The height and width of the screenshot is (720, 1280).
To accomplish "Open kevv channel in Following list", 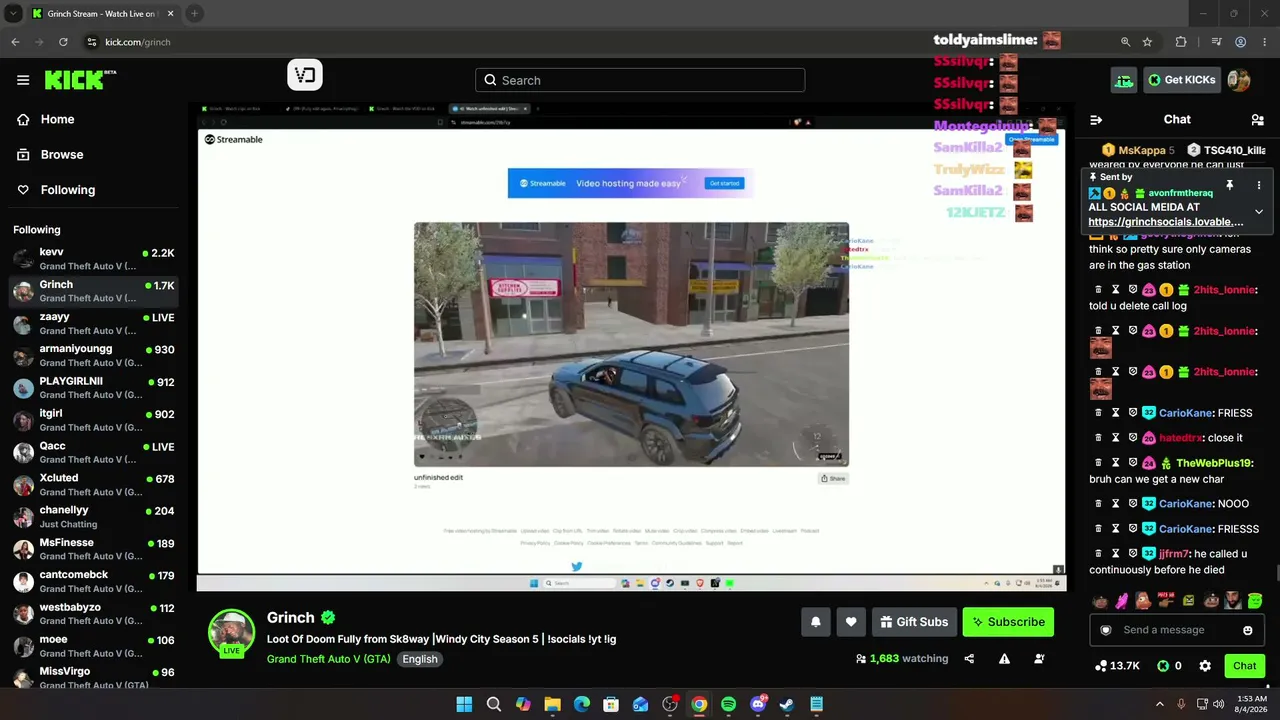I will pyautogui.click(x=94, y=259).
